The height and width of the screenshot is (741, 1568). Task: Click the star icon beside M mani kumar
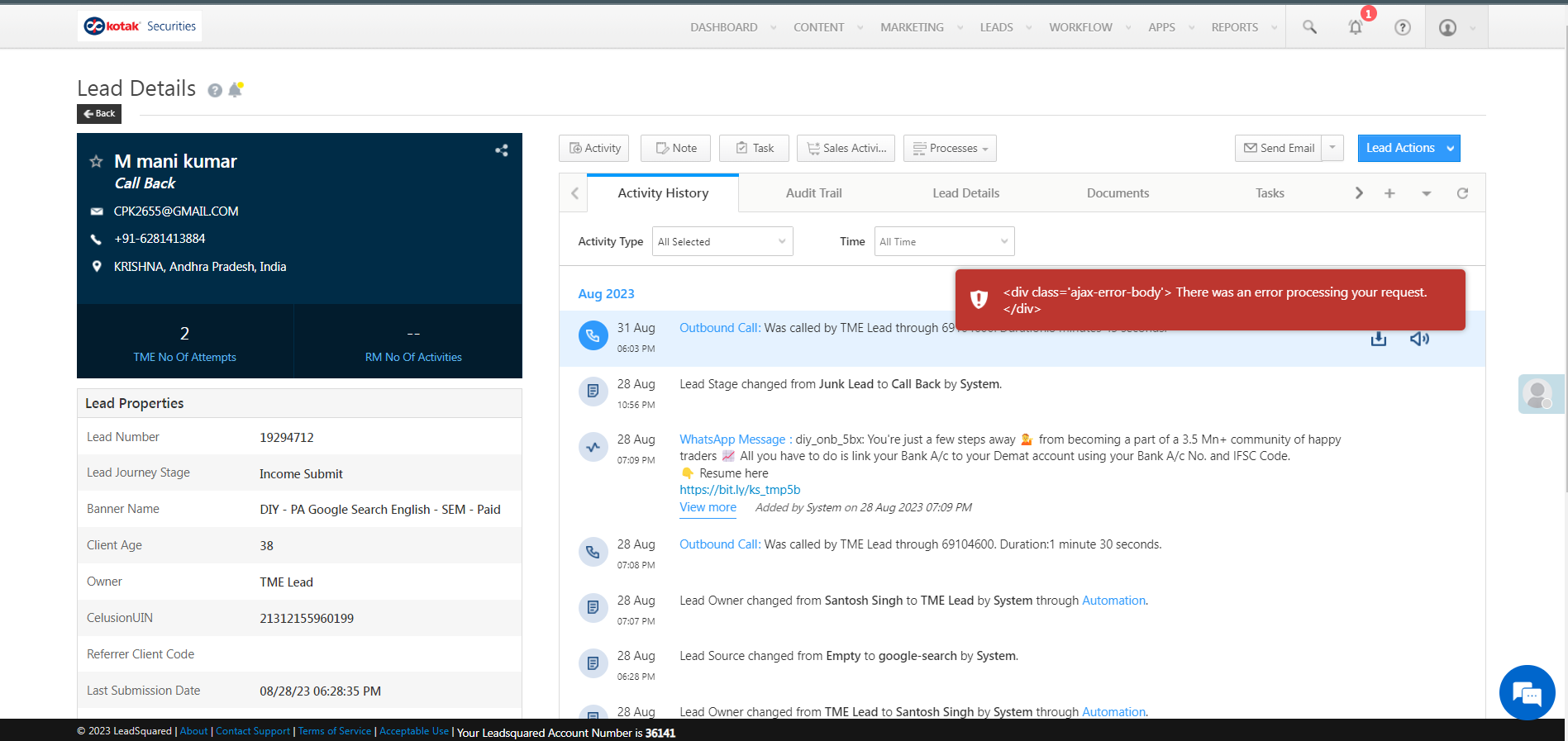click(x=96, y=162)
